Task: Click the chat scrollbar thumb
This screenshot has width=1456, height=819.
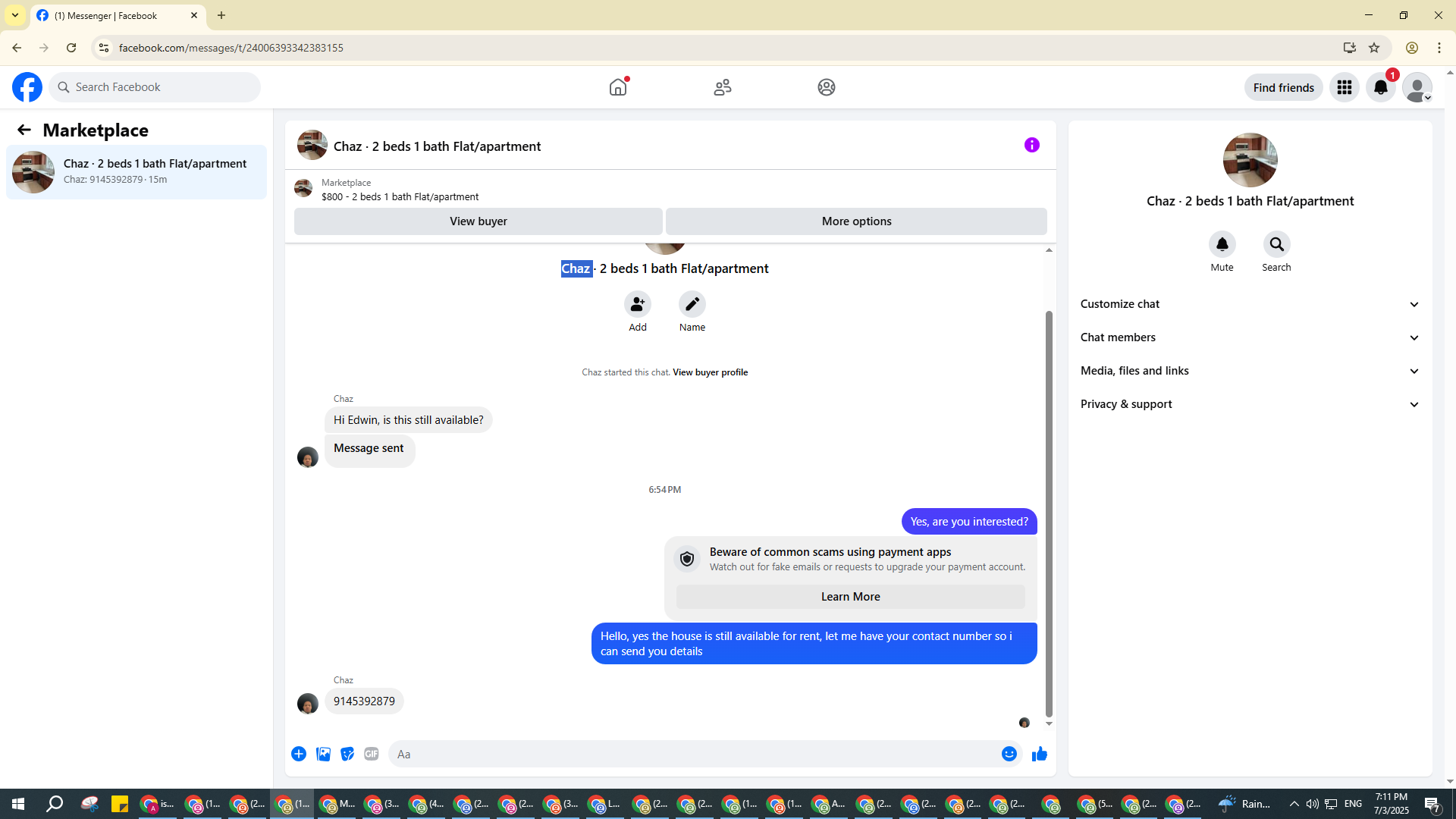Action: [x=1049, y=513]
